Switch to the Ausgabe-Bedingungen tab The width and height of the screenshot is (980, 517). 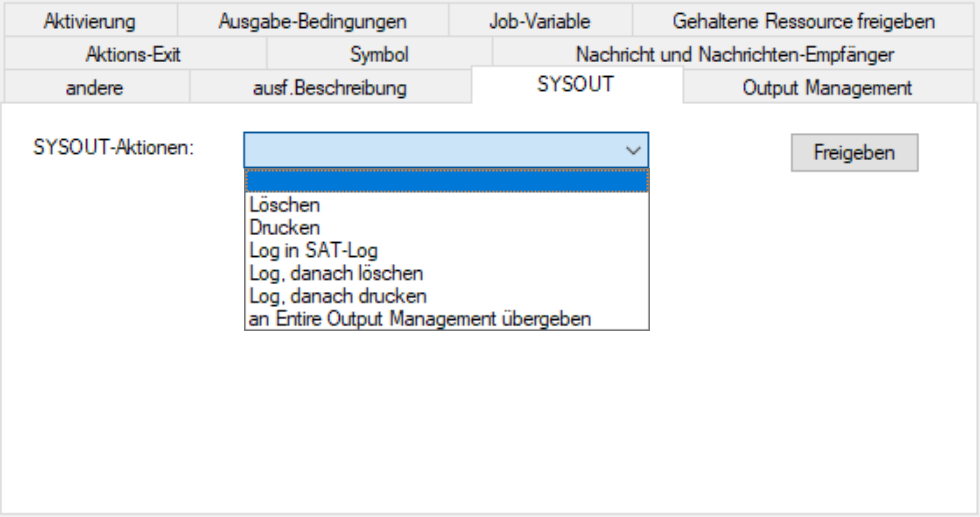(312, 20)
